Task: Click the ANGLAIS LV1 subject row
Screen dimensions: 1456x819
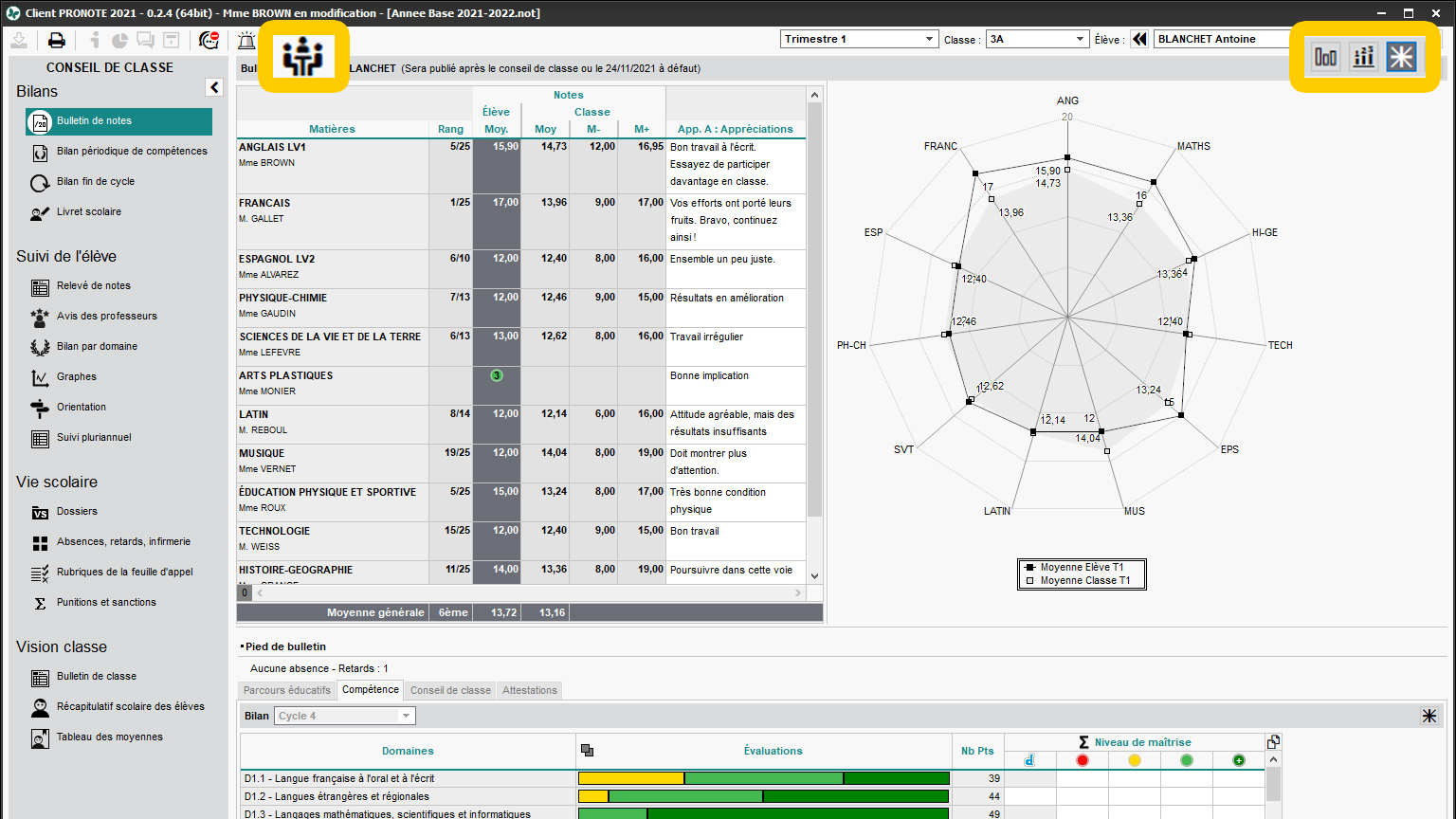Action: click(521, 166)
